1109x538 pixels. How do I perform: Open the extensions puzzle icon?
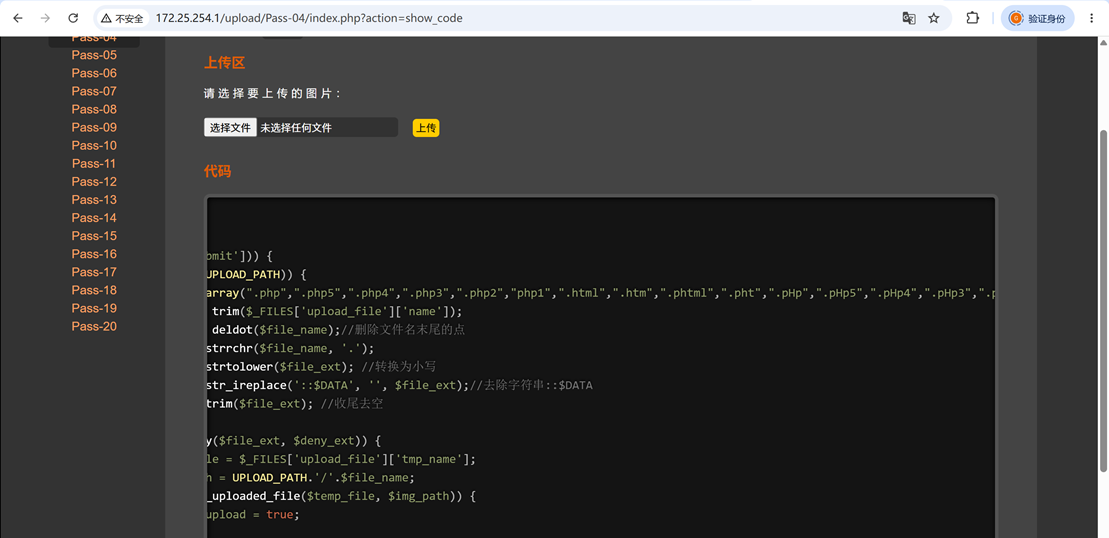[973, 18]
